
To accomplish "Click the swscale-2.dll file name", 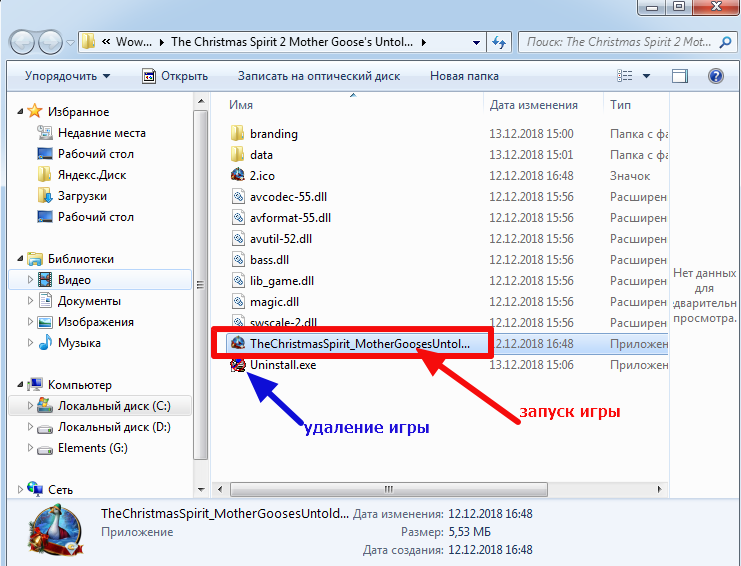I will click(283, 323).
